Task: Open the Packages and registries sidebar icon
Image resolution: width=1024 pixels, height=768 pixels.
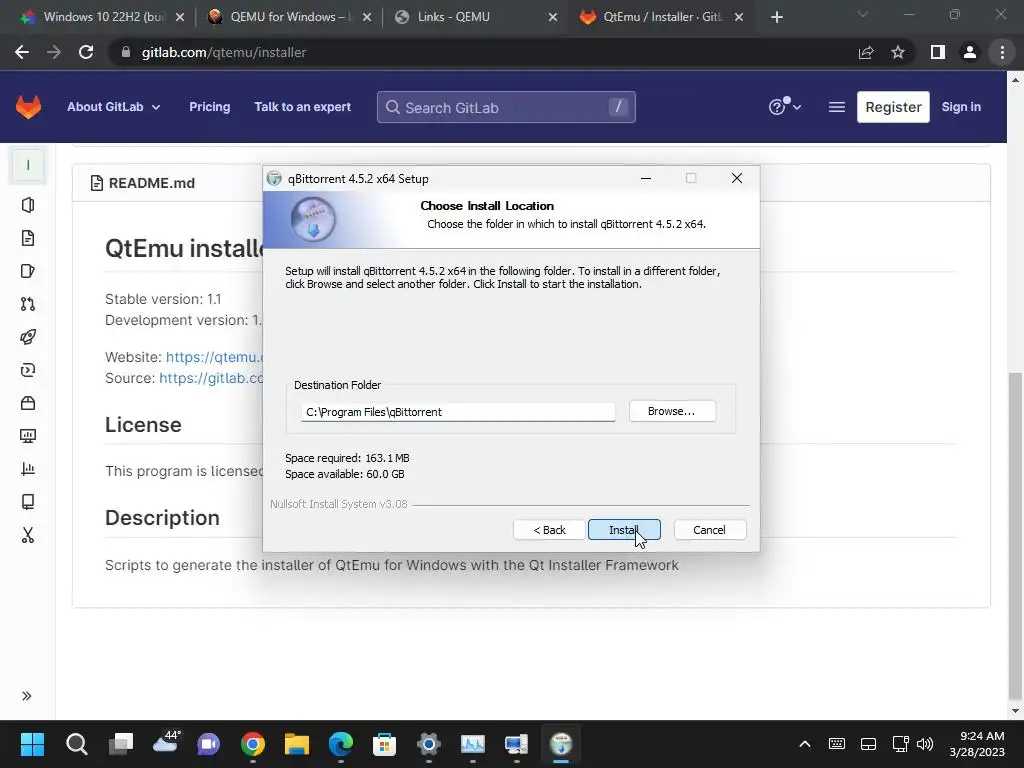Action: (x=27, y=403)
